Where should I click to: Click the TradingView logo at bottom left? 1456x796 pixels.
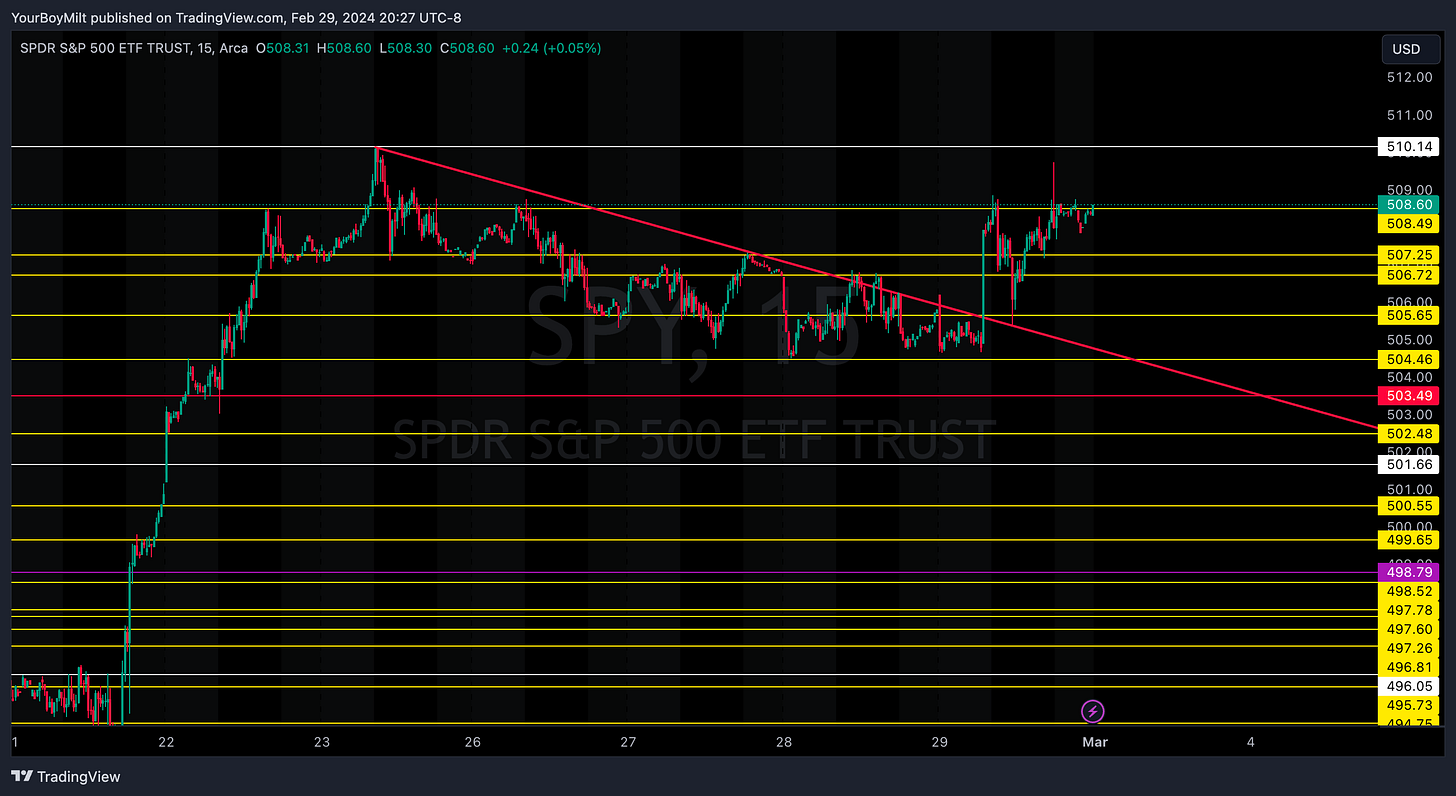(65, 776)
